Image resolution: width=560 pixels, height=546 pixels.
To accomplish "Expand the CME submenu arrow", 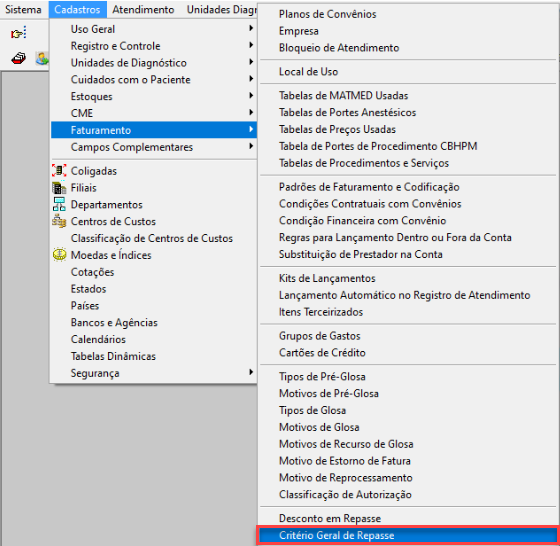I will [x=251, y=112].
